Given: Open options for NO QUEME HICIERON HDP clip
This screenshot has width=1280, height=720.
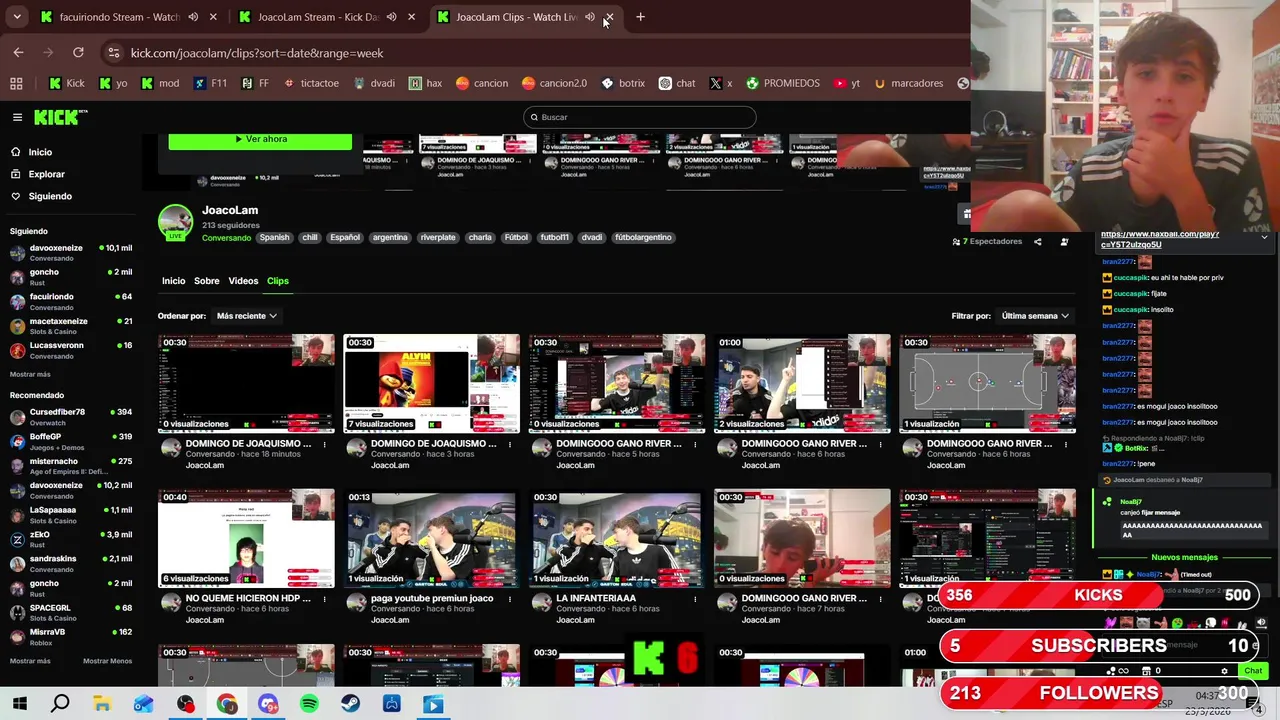Looking at the screenshot, I should (x=324, y=599).
